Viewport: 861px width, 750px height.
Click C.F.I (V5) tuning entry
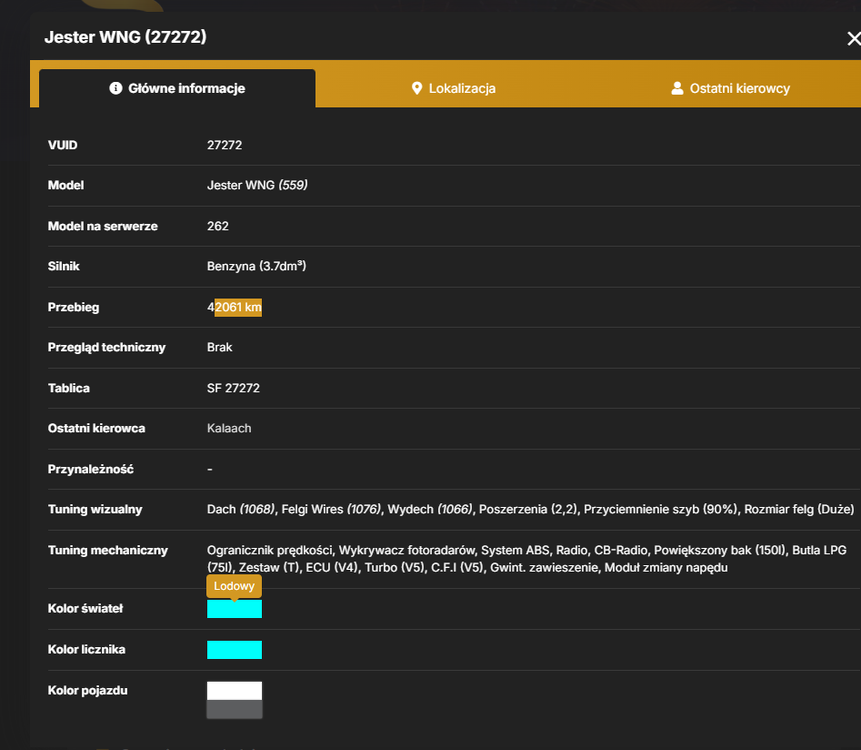coord(457,568)
